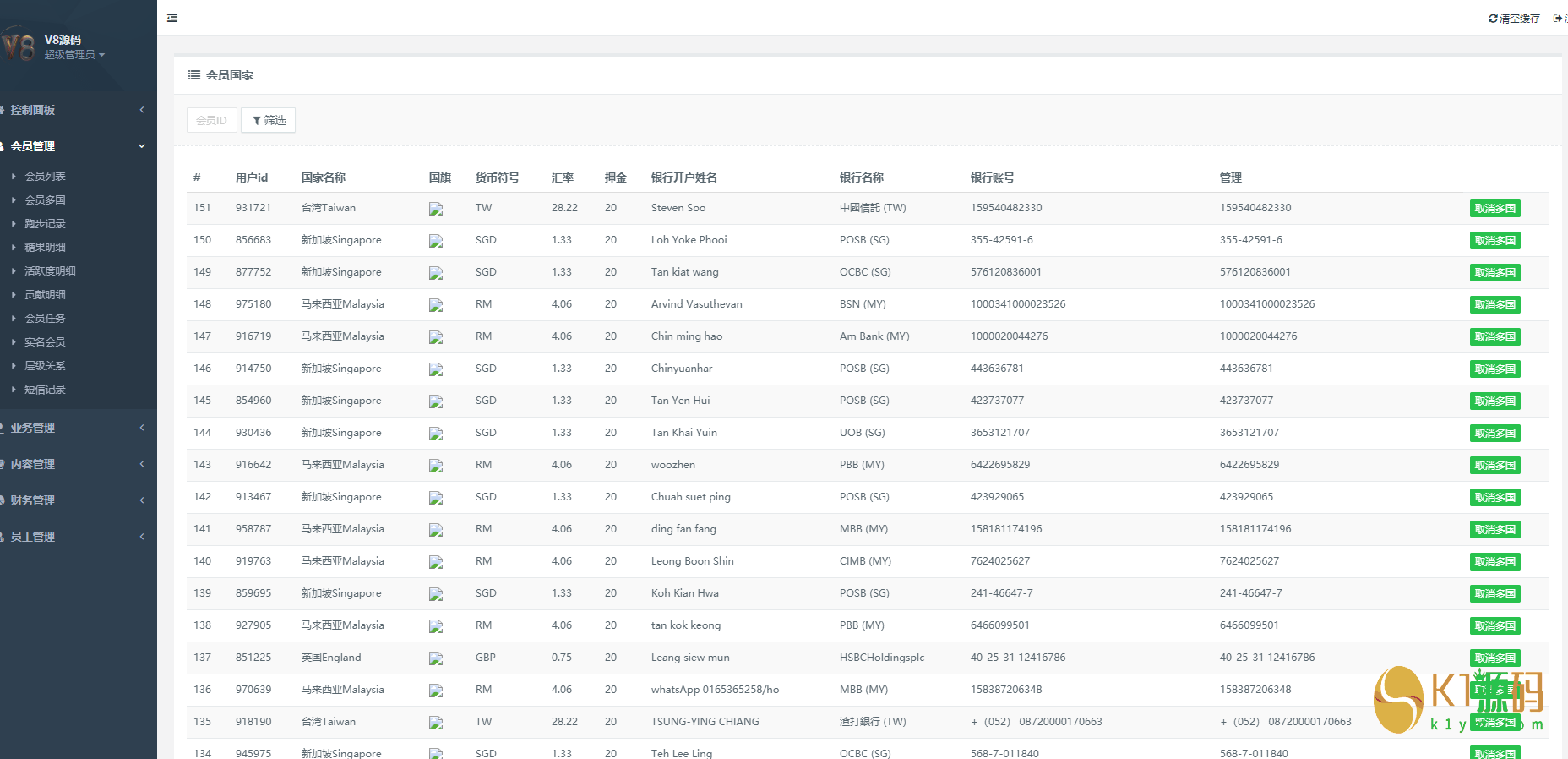The width and height of the screenshot is (1568, 759).
Task: Click 取消多国 for Chuah suet ping
Action: 1494,498
